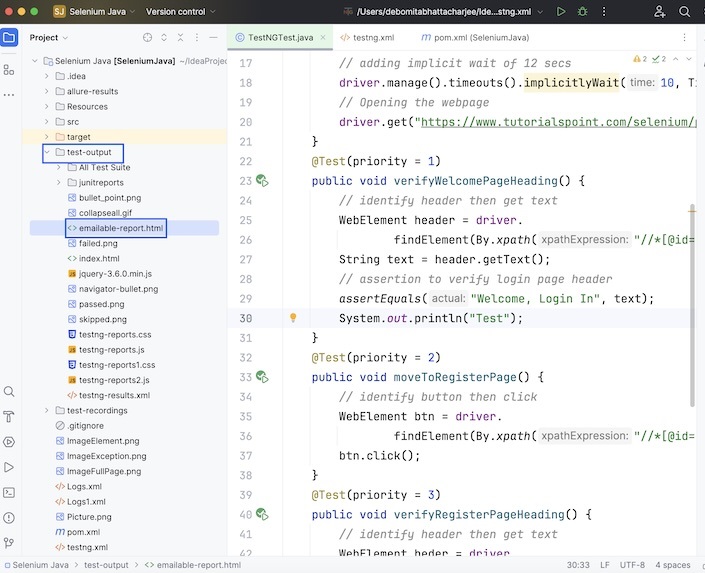Click the Debug bug icon in toolbar
Viewport: 705px width, 573px height.
point(583,11)
